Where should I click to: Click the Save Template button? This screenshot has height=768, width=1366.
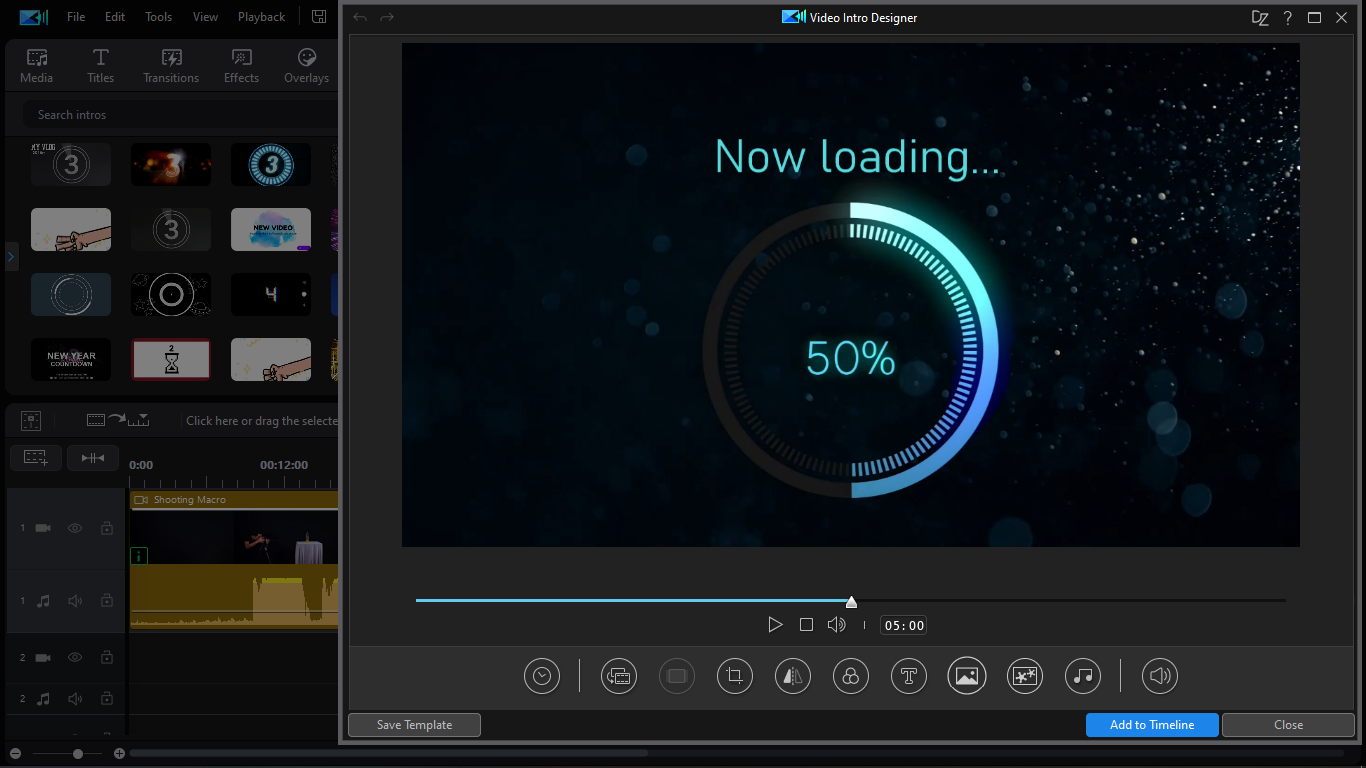(x=414, y=725)
